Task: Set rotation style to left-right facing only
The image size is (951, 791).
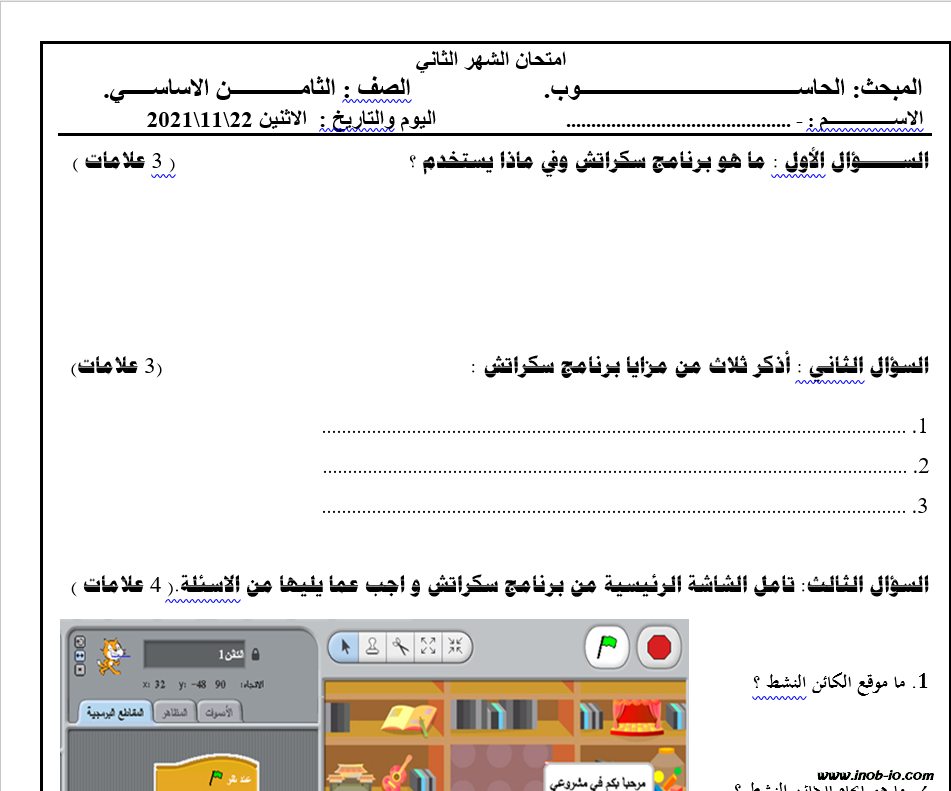Action: (79, 656)
